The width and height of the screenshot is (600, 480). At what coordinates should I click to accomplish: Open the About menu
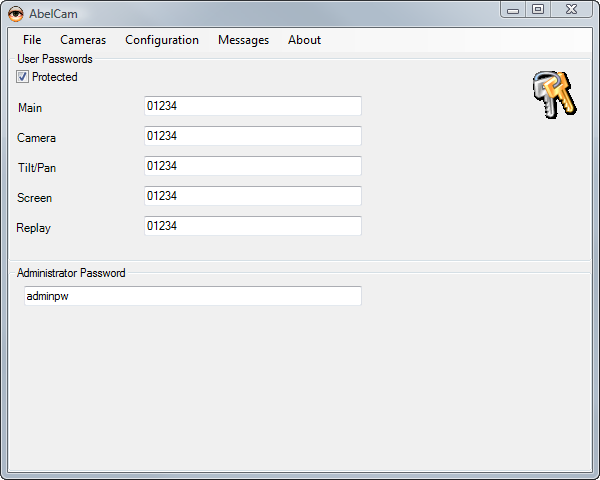304,40
